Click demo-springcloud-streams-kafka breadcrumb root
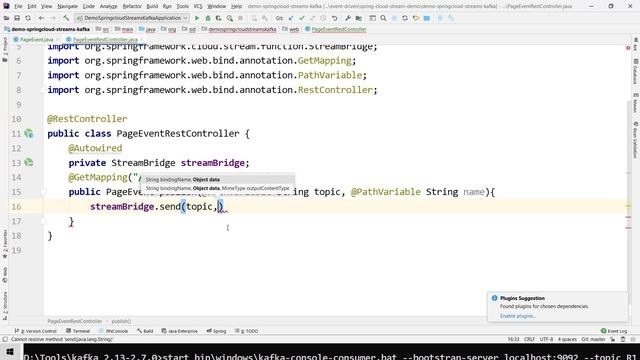Screen dimensions: 640x360 tap(47, 29)
